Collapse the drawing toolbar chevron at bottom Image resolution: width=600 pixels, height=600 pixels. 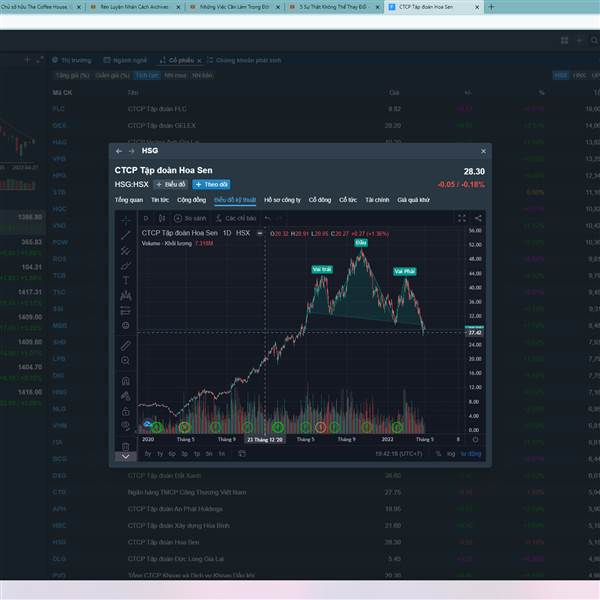tap(126, 456)
